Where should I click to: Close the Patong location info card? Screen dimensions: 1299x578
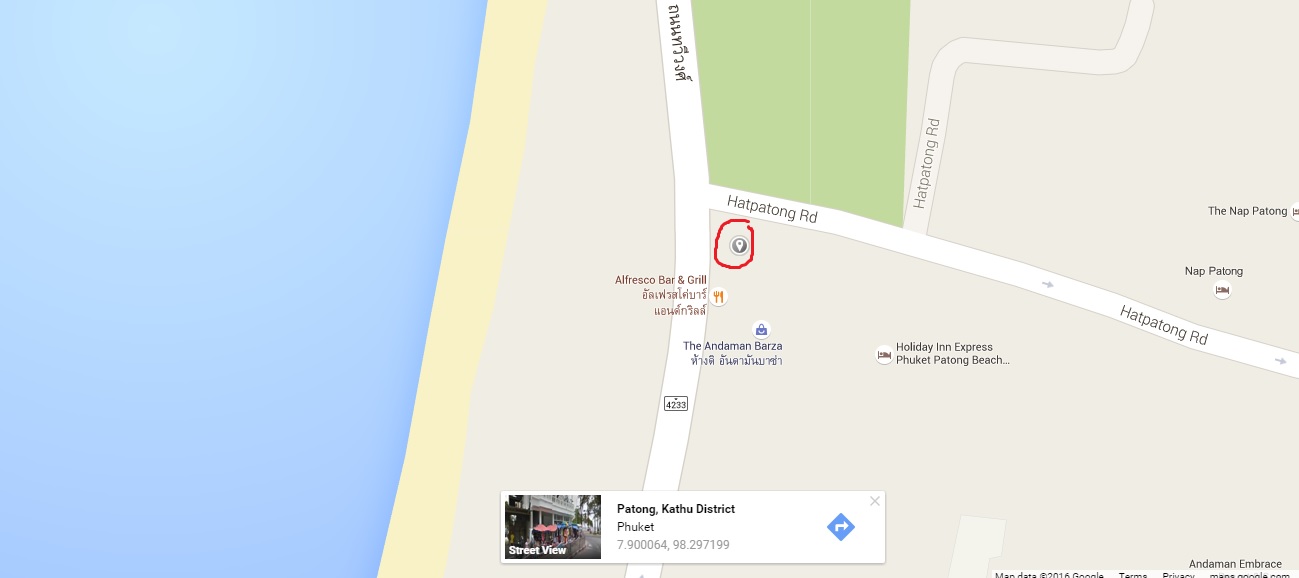click(x=875, y=501)
